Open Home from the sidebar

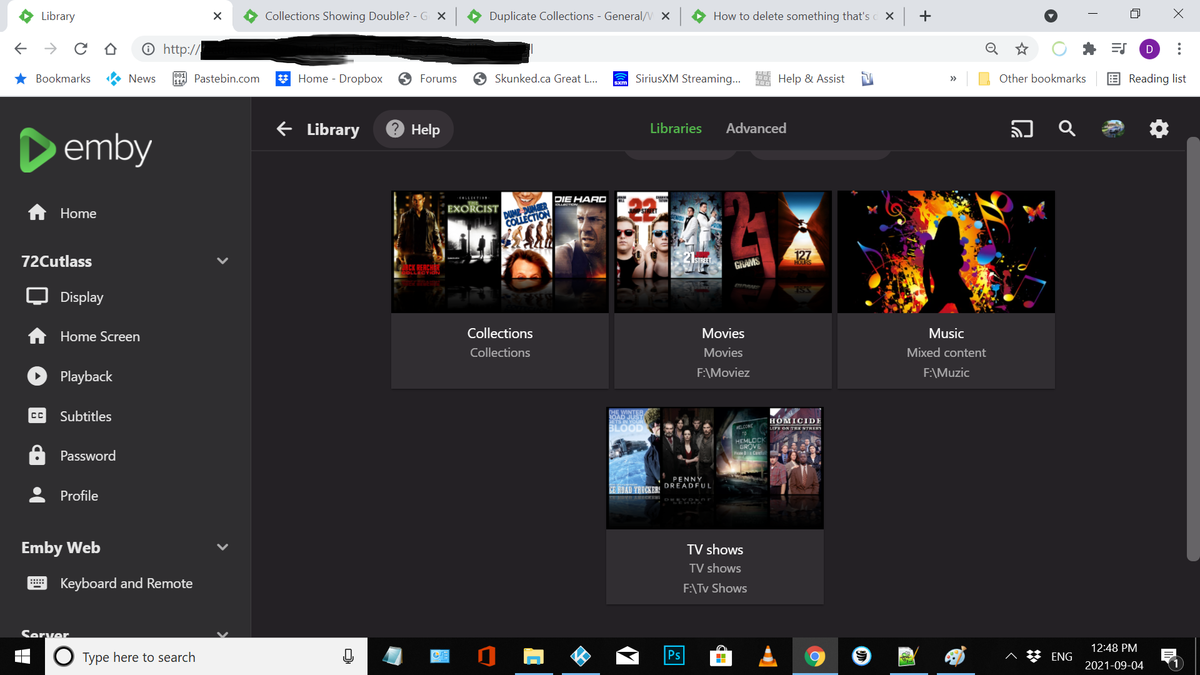pyautogui.click(x=62, y=213)
